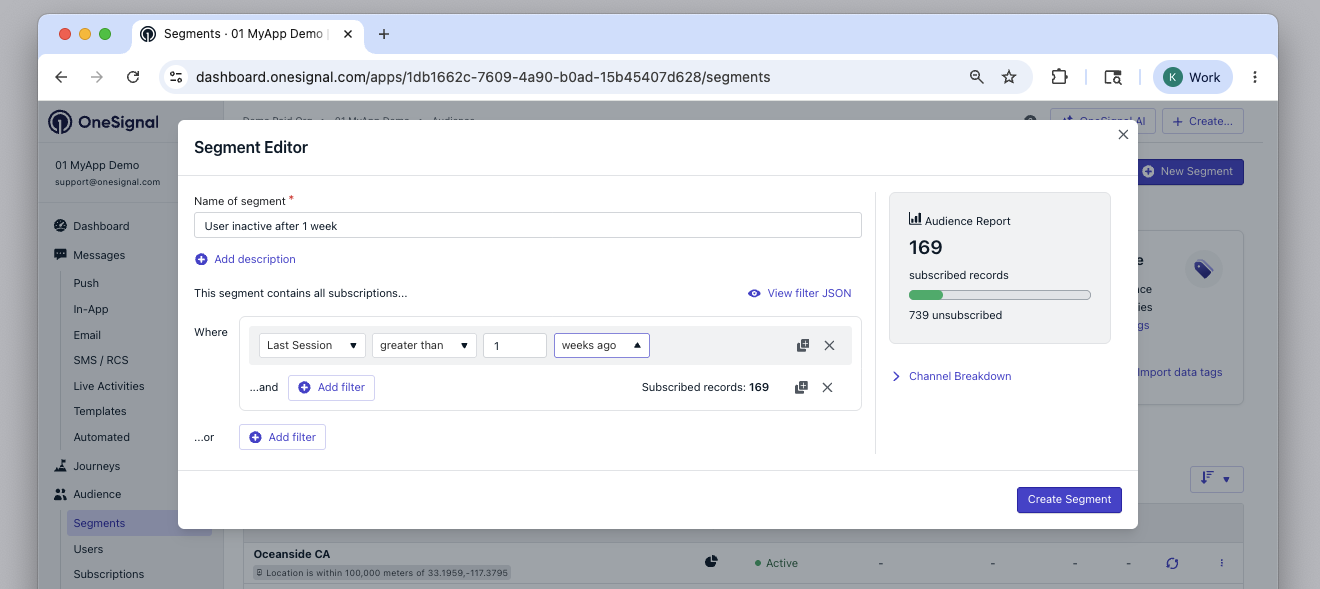Click the Add description link
This screenshot has height=589, width=1320.
[255, 259]
